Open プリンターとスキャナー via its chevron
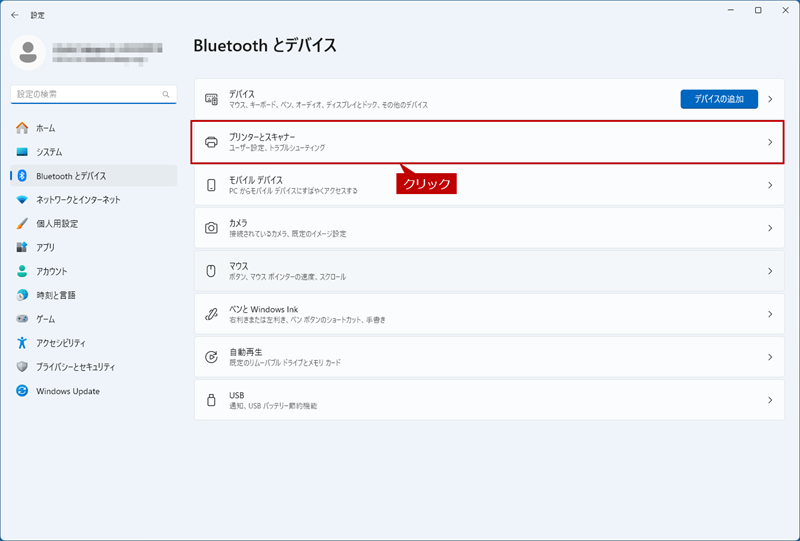This screenshot has height=541, width=800. point(770,142)
